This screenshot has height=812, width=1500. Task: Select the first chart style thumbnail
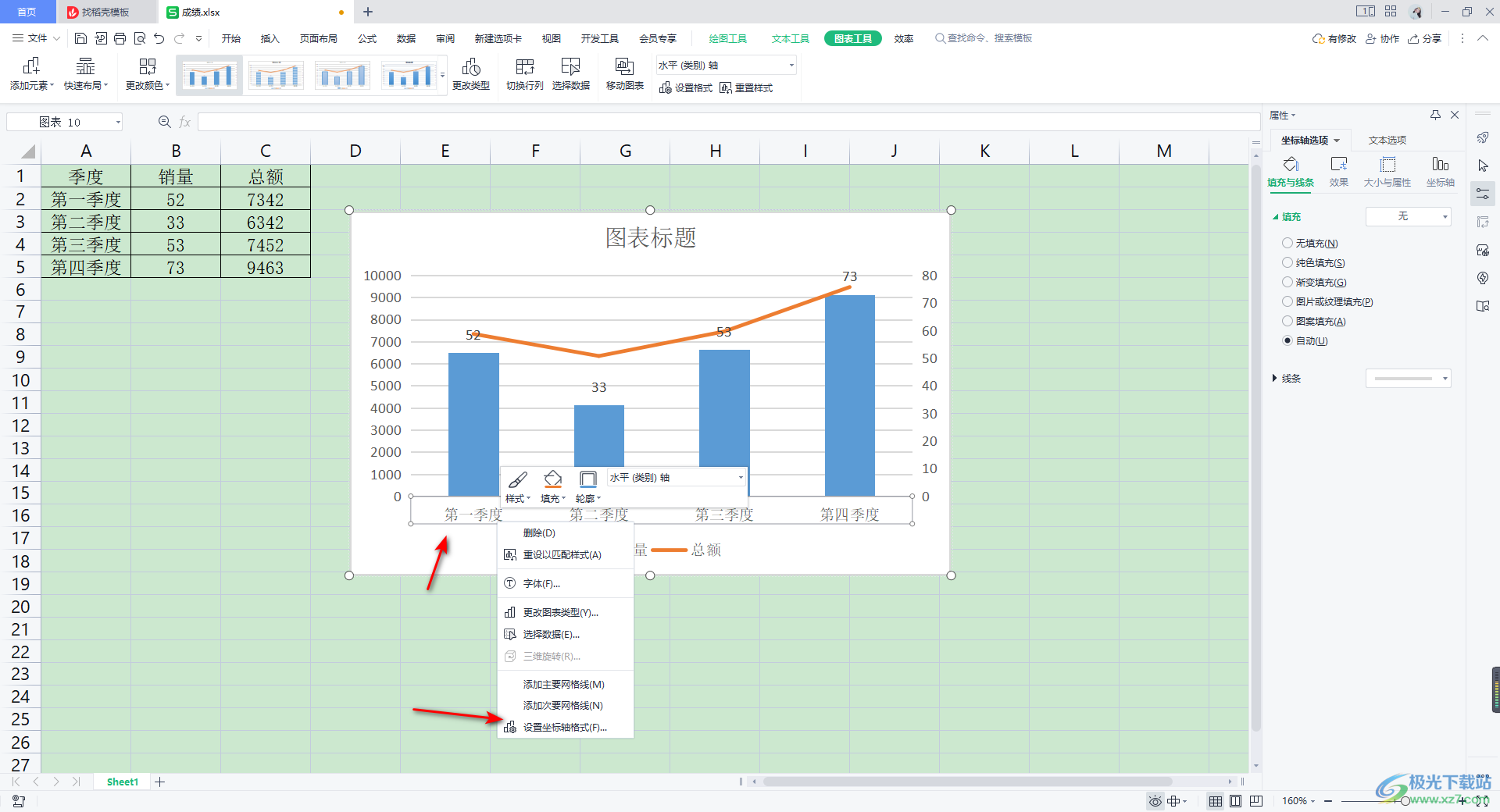209,76
